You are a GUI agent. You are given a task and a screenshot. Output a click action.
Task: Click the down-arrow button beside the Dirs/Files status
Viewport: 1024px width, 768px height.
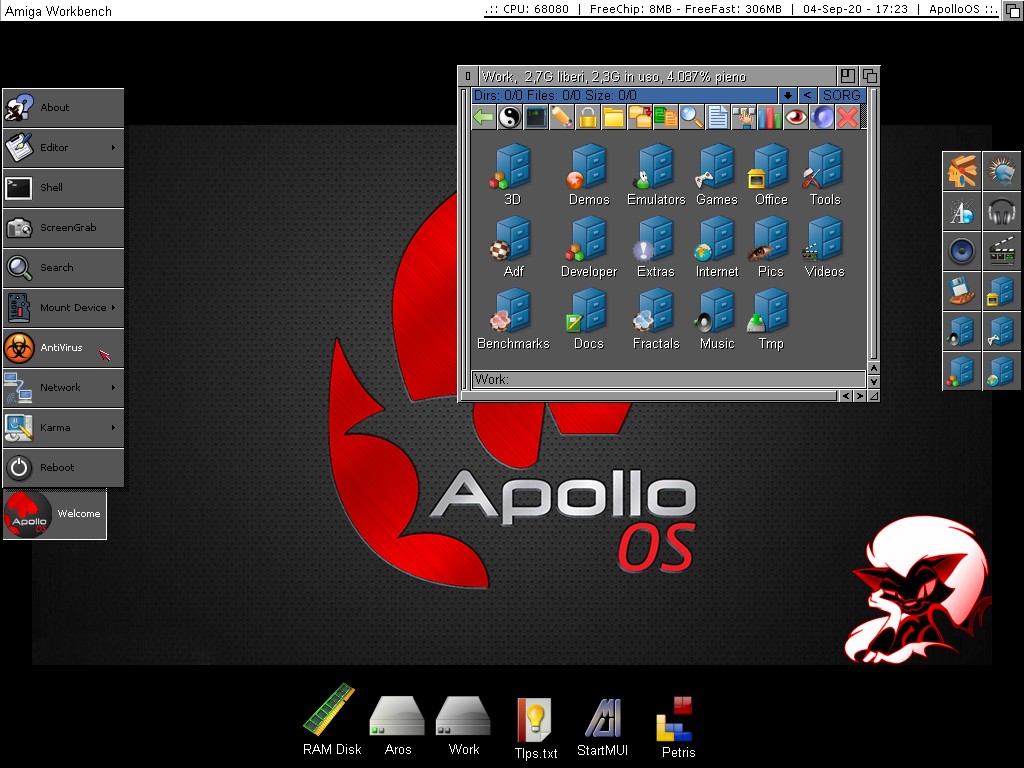(x=787, y=95)
